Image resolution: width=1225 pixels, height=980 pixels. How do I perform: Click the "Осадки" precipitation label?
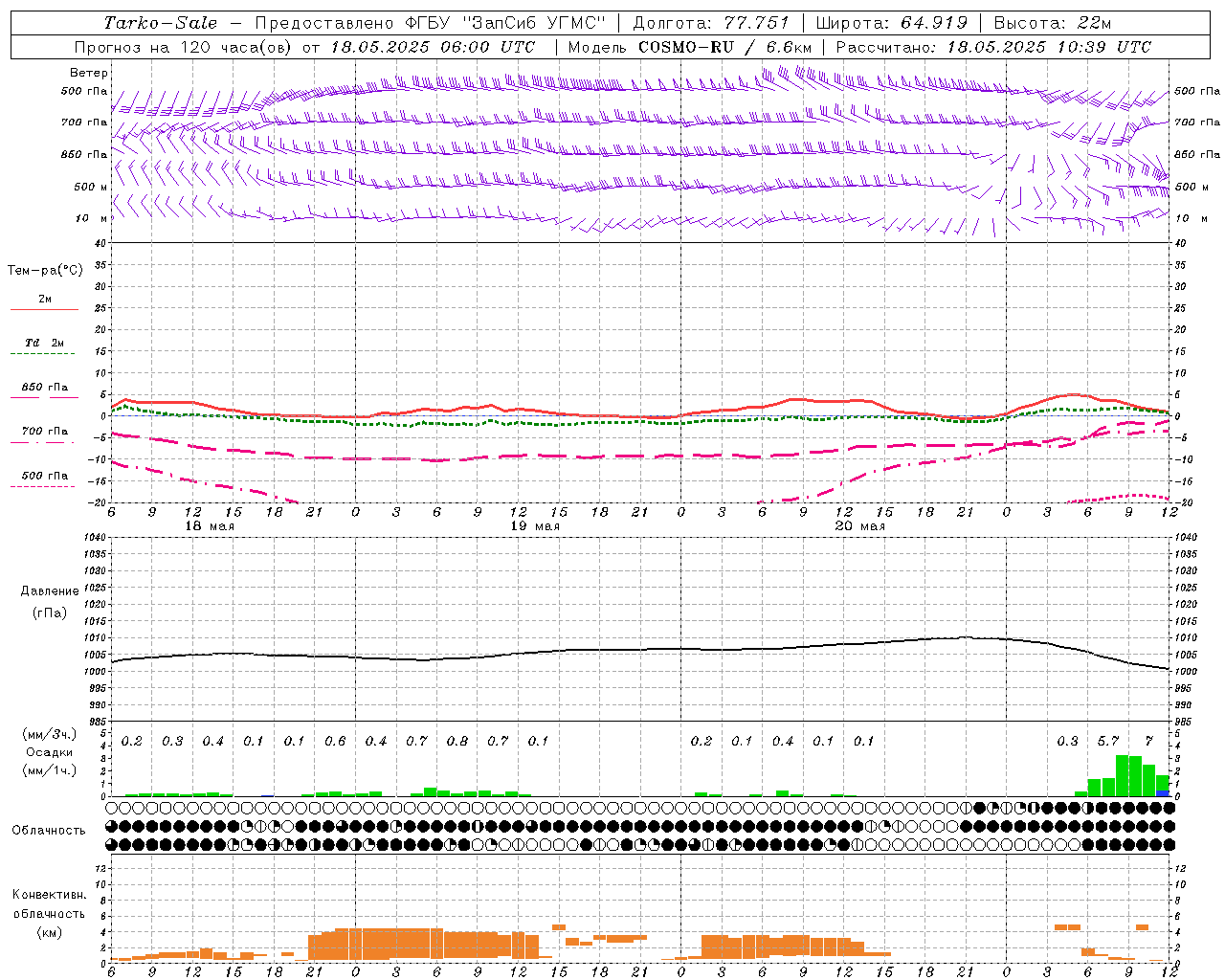pos(49,752)
